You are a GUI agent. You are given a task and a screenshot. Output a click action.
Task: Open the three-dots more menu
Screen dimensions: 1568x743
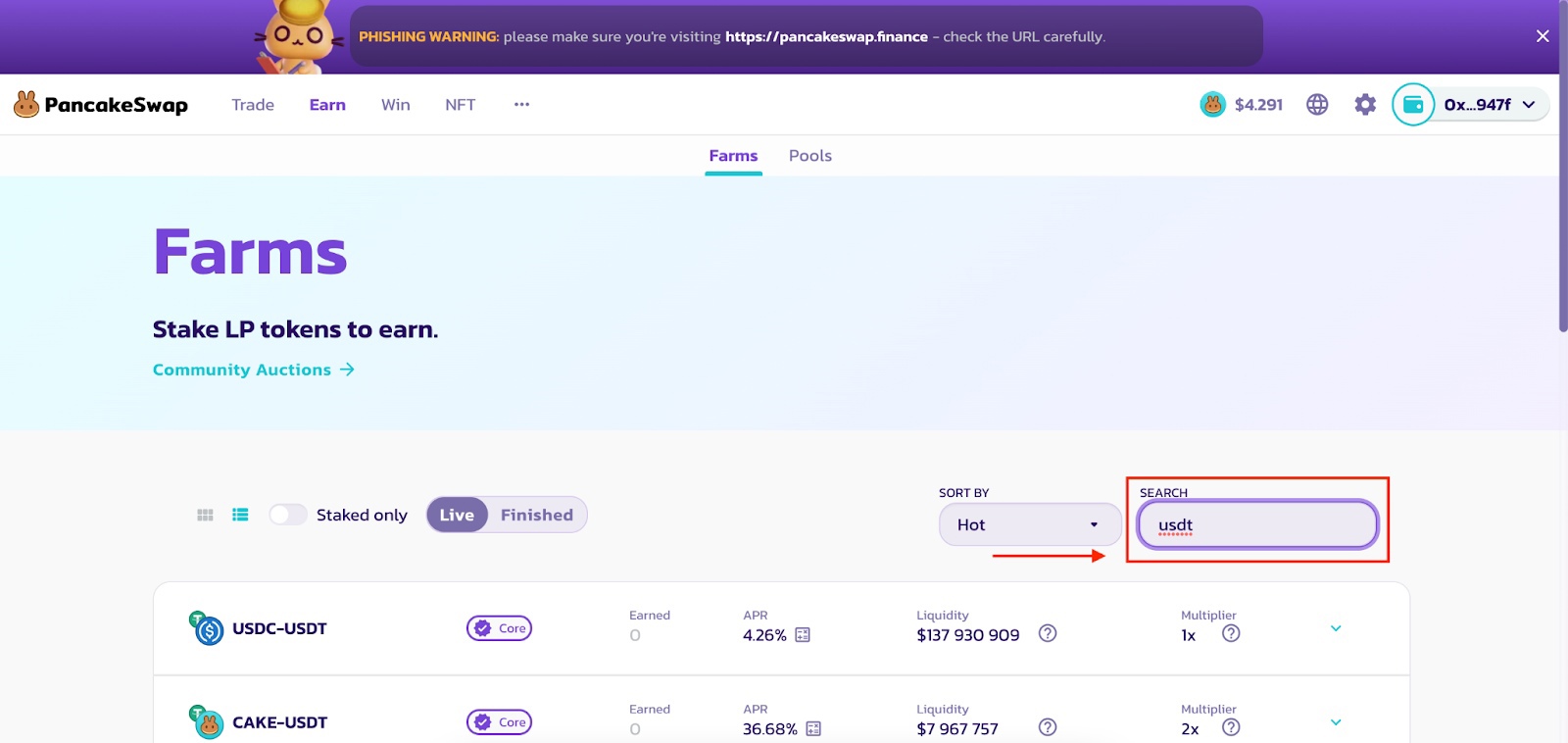coord(521,104)
